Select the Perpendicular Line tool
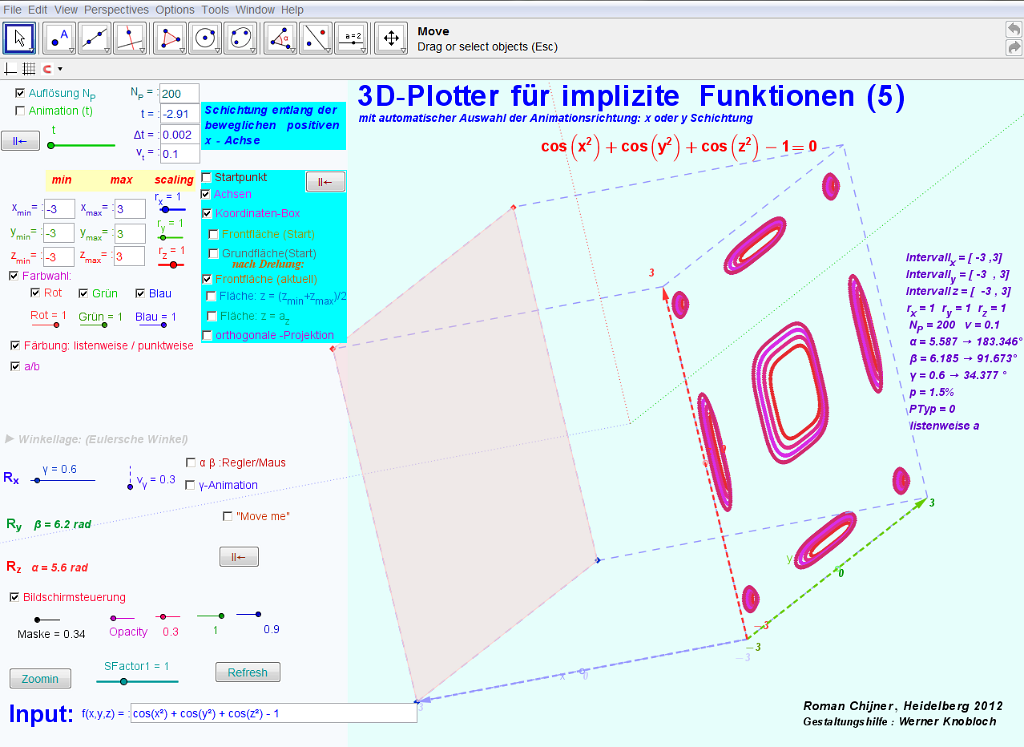The height and width of the screenshot is (747, 1024). click(x=131, y=38)
